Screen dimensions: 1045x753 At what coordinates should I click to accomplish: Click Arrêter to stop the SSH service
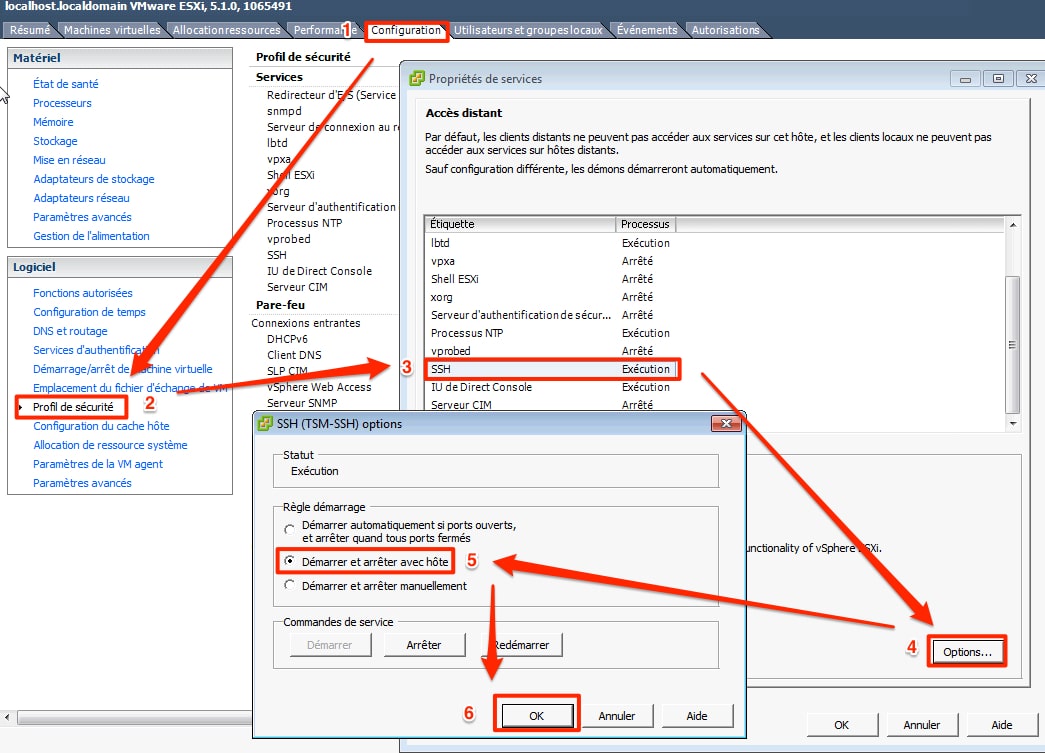click(424, 645)
